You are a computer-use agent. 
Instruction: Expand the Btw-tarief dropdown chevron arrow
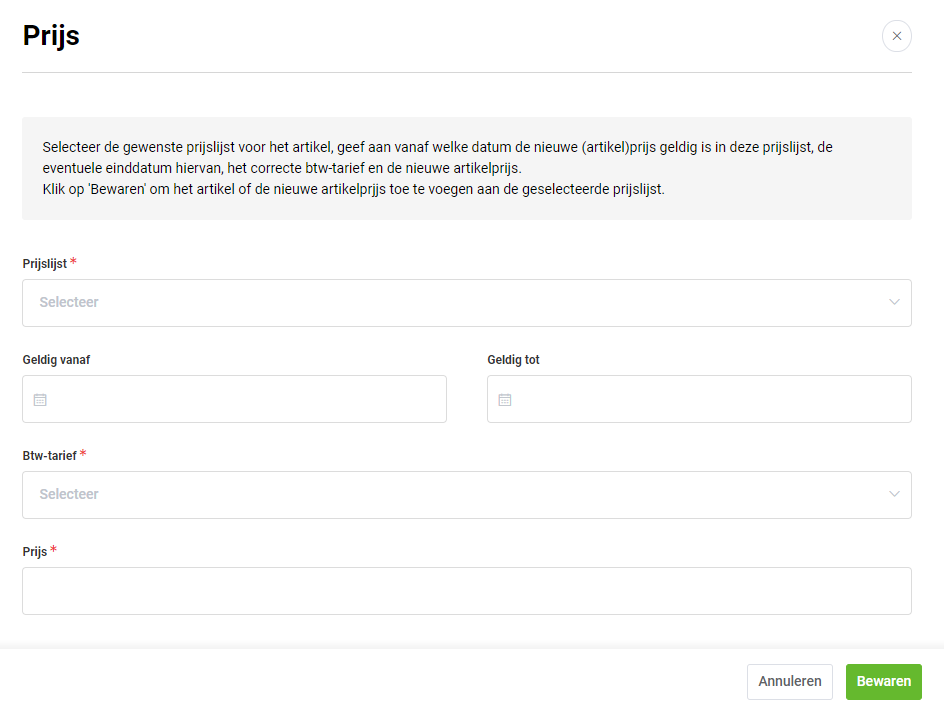click(x=894, y=494)
